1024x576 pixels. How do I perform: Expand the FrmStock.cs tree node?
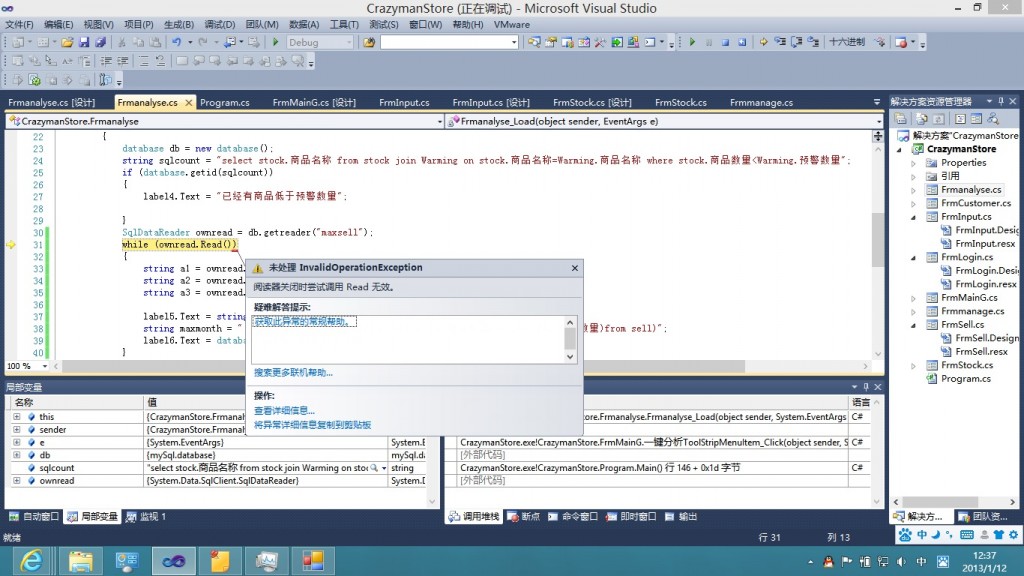(914, 366)
